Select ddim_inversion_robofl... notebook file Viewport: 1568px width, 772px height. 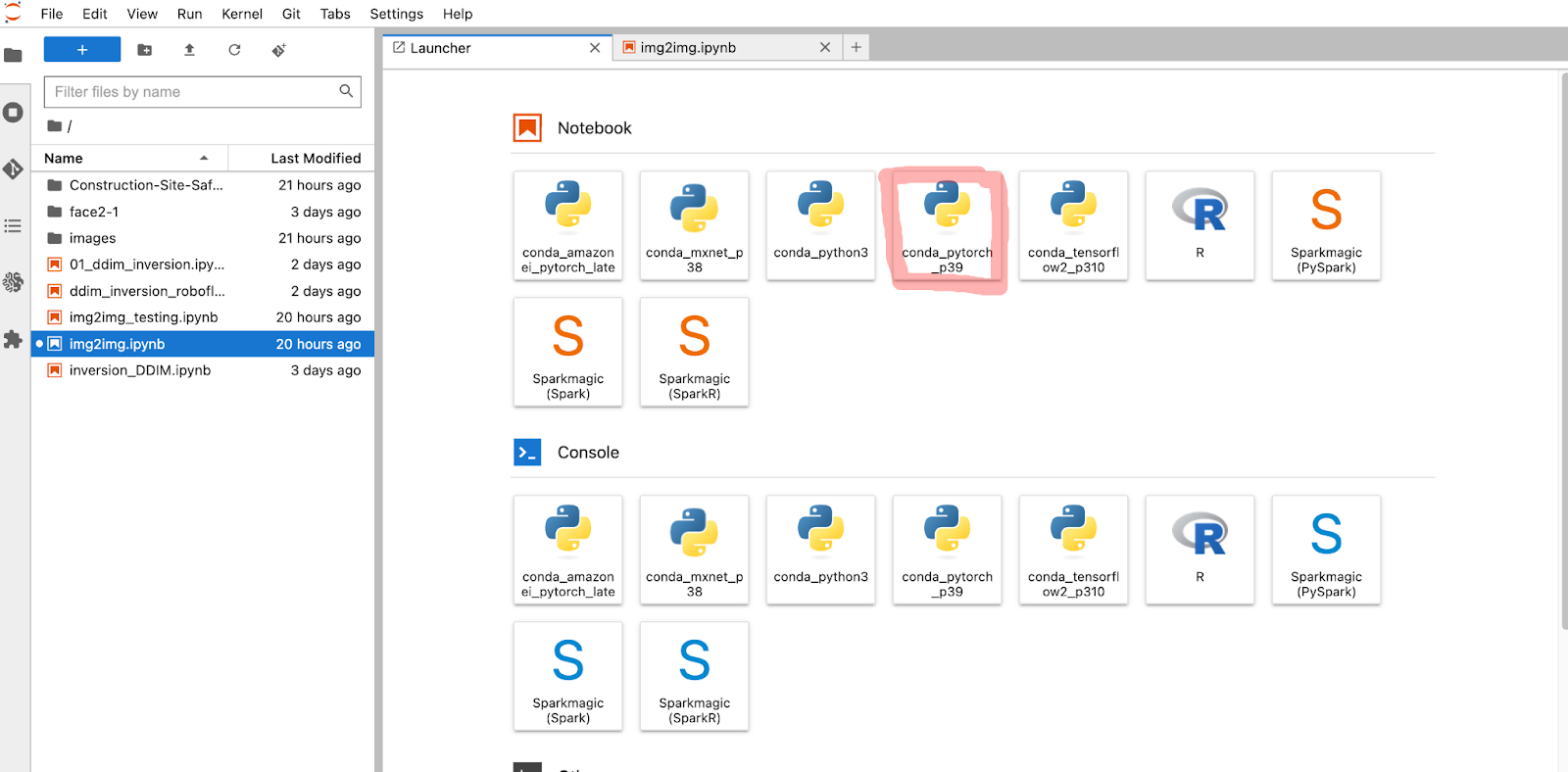(x=203, y=291)
